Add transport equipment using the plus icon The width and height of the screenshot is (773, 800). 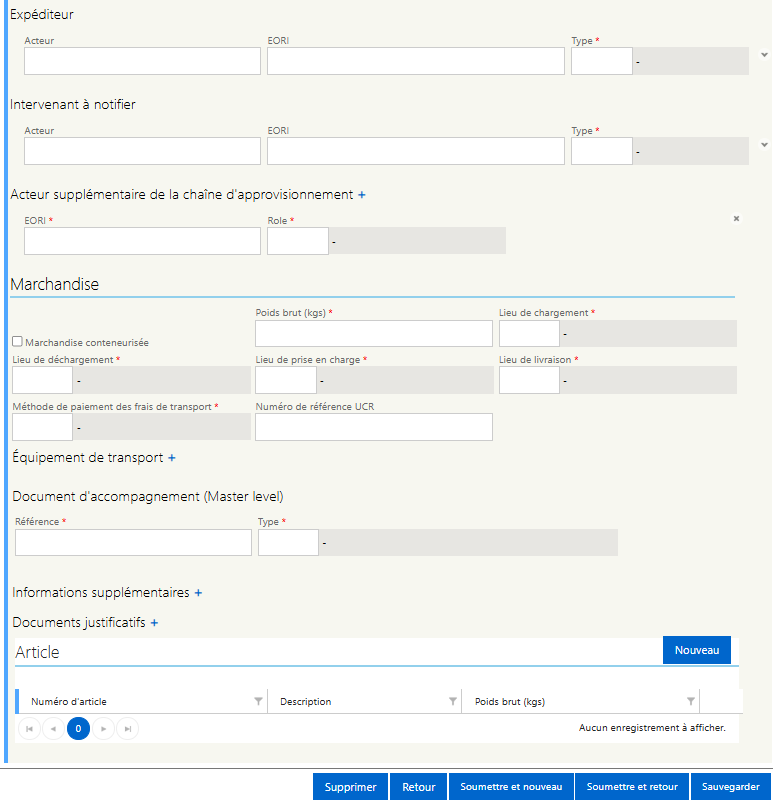click(172, 458)
